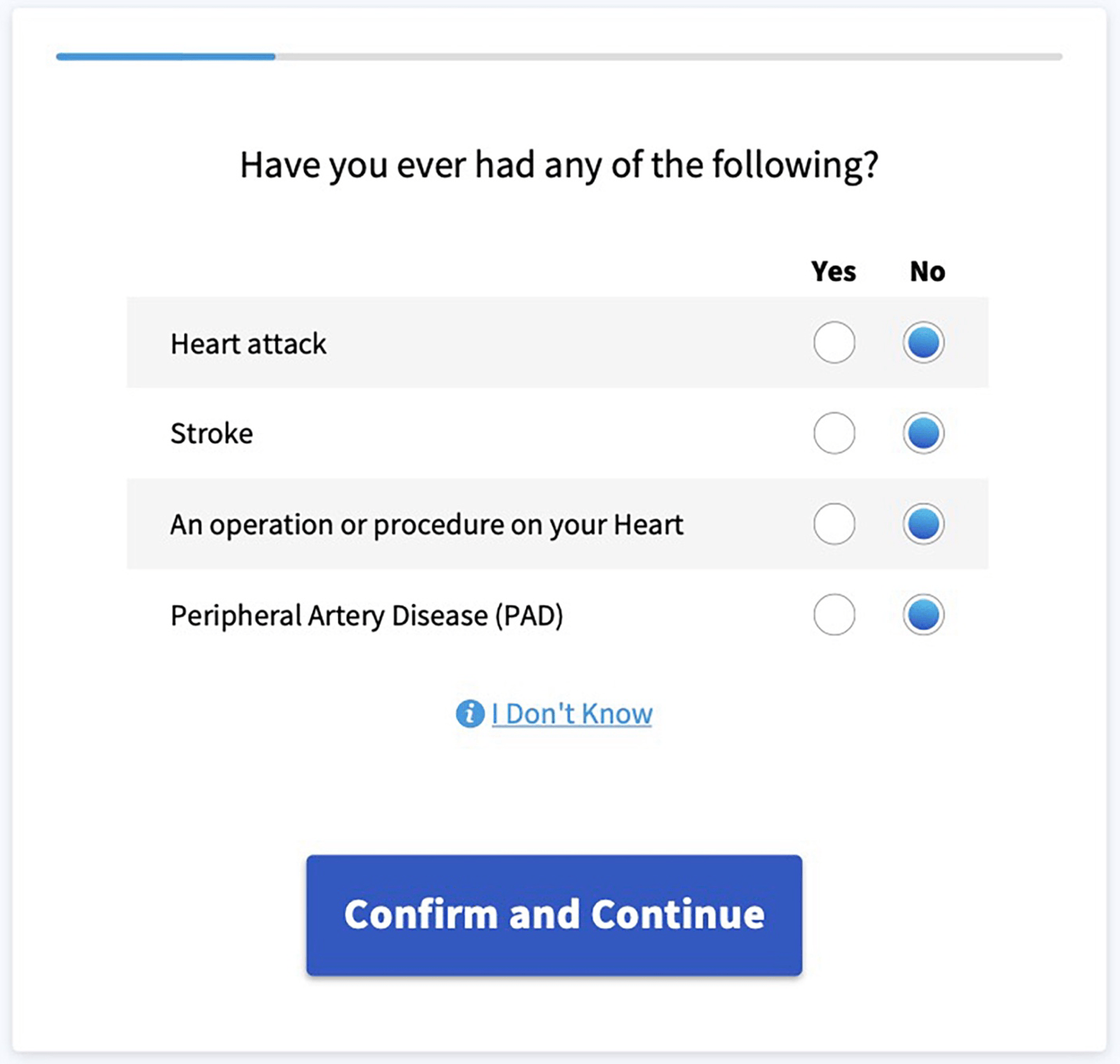
Task: Mark Yes for heart operation or procedure
Action: pyautogui.click(x=834, y=524)
